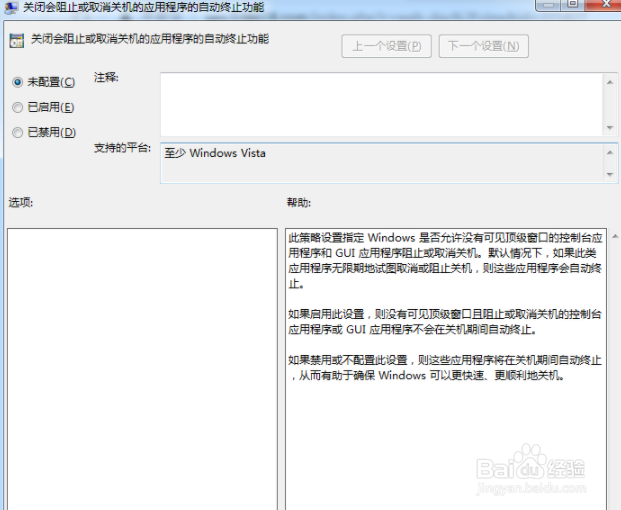
Task: Click the window title bar application icon
Action: [11, 8]
